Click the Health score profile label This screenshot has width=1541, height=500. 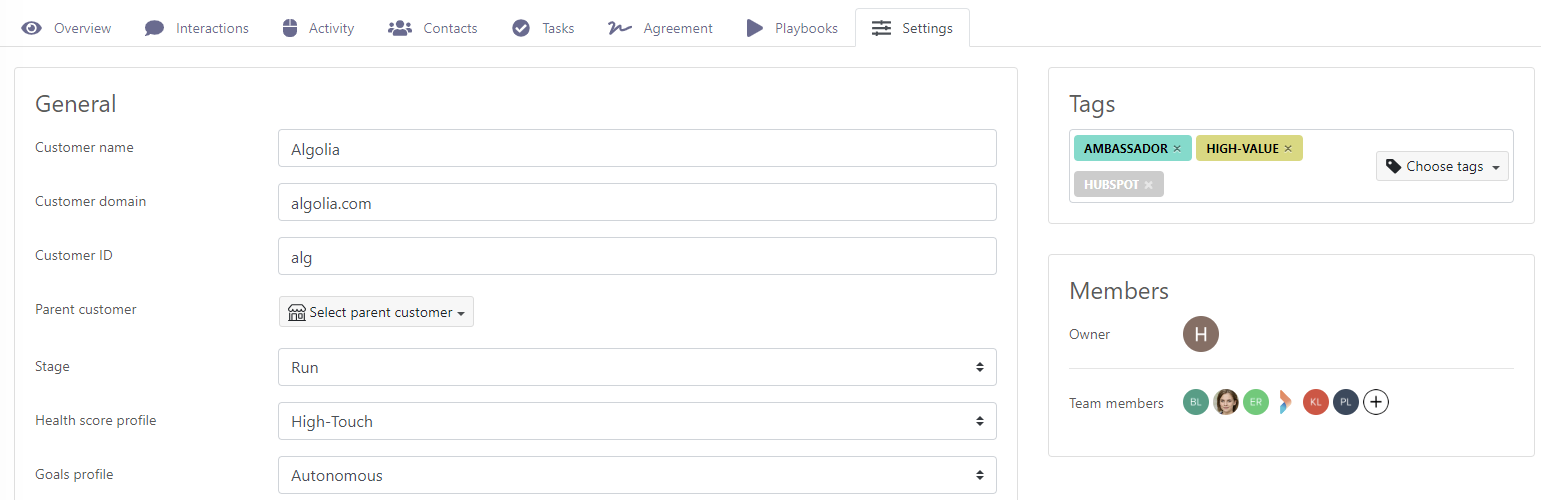click(96, 420)
